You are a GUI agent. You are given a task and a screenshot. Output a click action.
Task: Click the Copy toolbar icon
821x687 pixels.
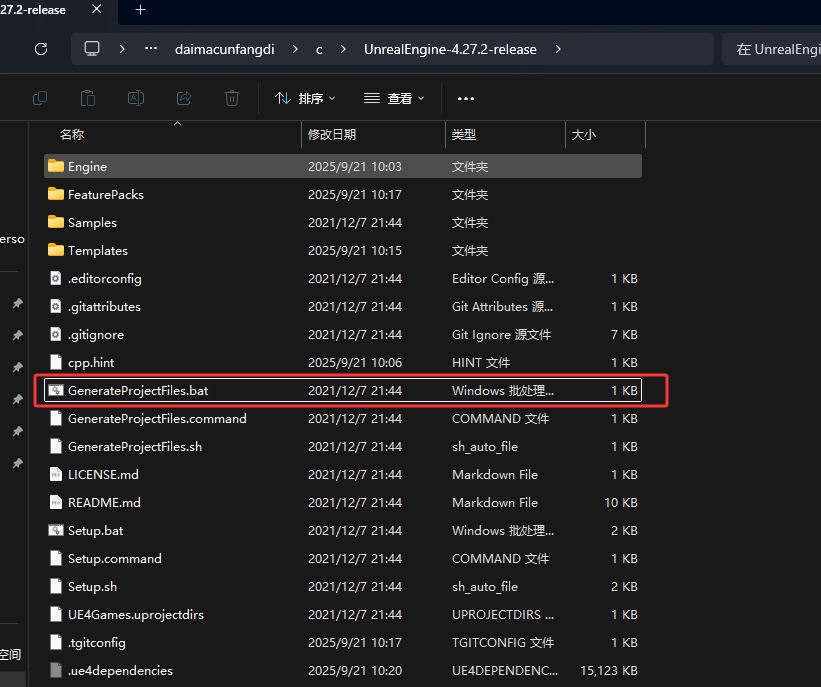click(40, 98)
